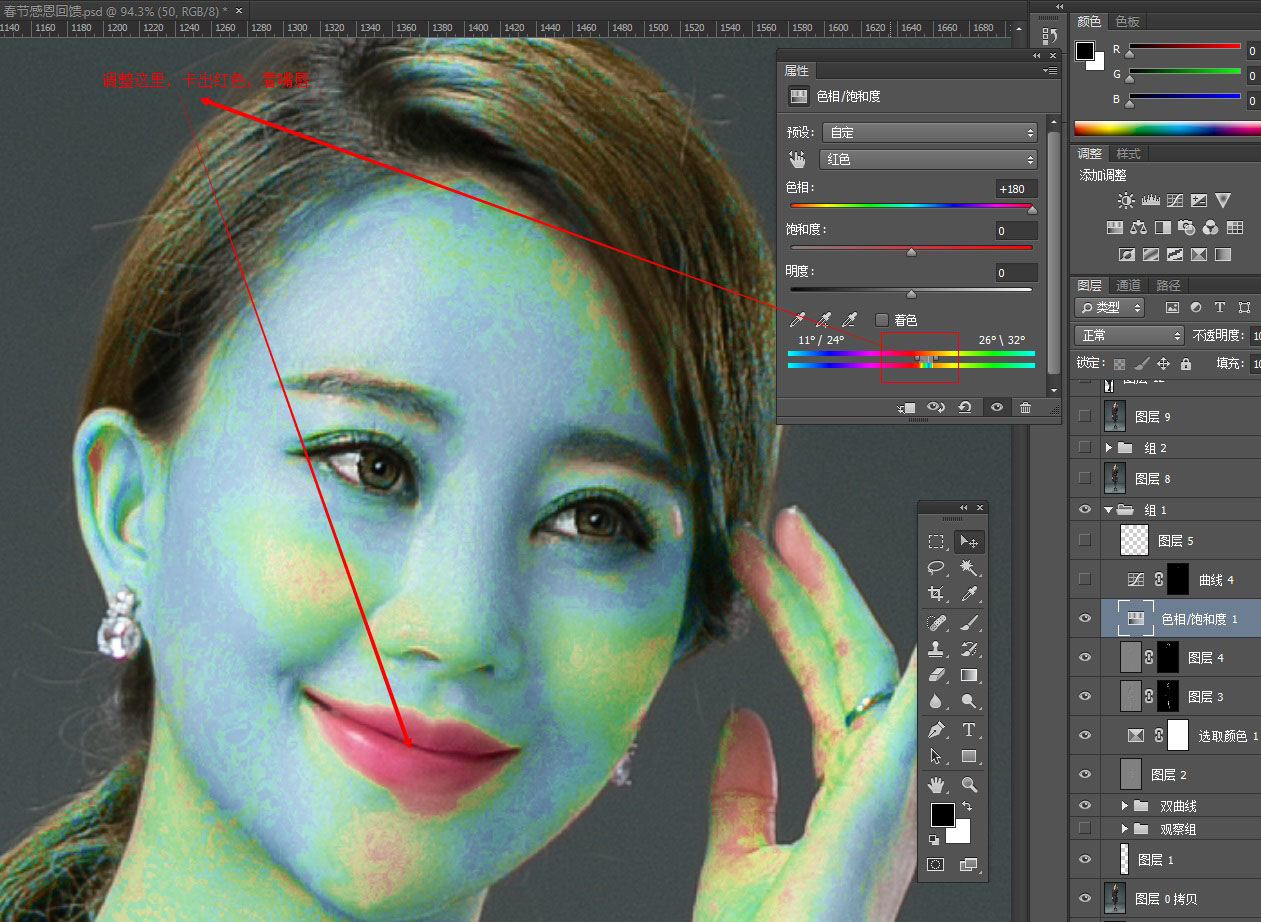Click the reset adjustment defaults icon
Screen dimensions: 1261x922
964,408
